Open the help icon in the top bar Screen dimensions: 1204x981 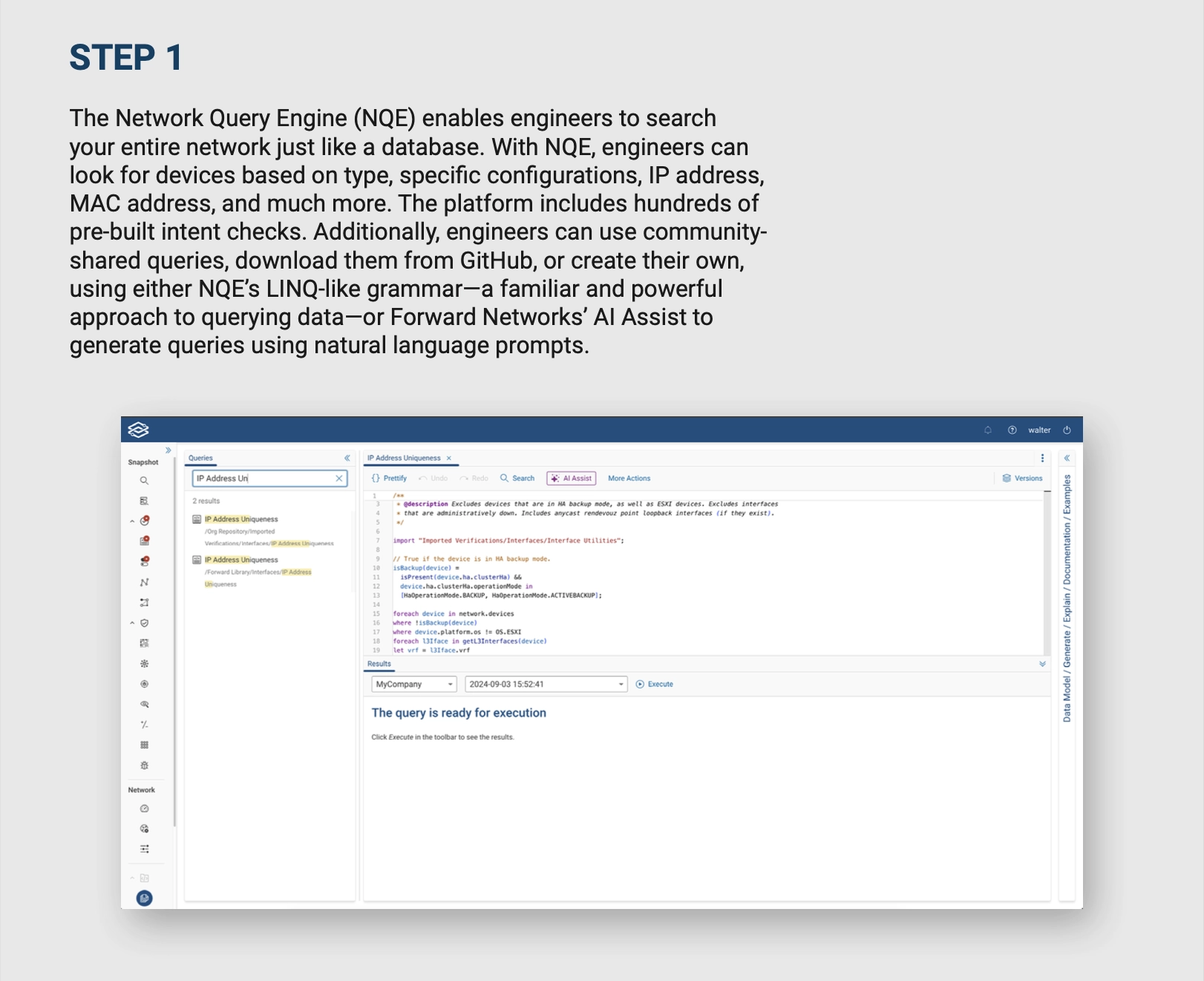(x=1012, y=430)
